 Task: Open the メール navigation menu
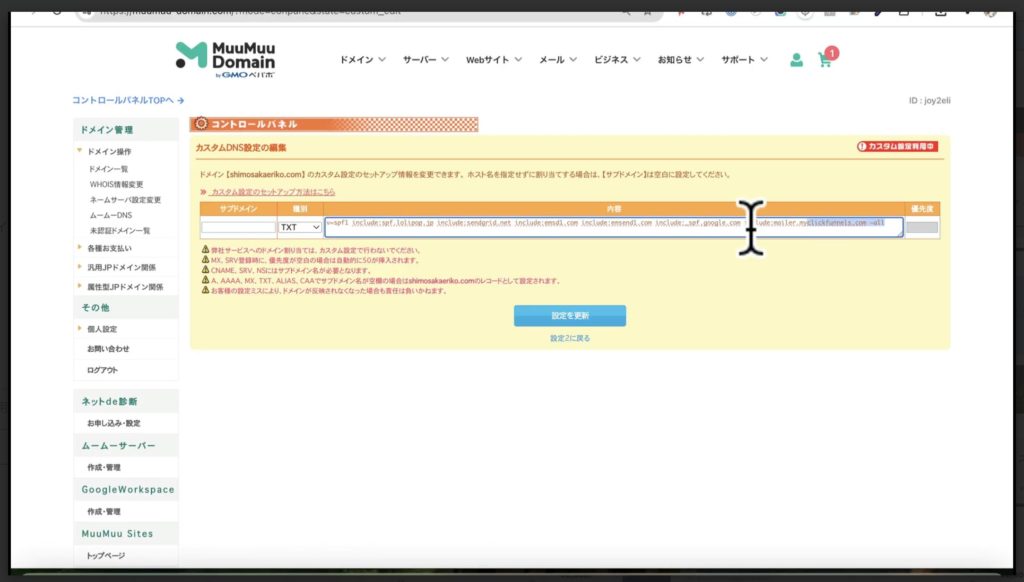(x=558, y=60)
